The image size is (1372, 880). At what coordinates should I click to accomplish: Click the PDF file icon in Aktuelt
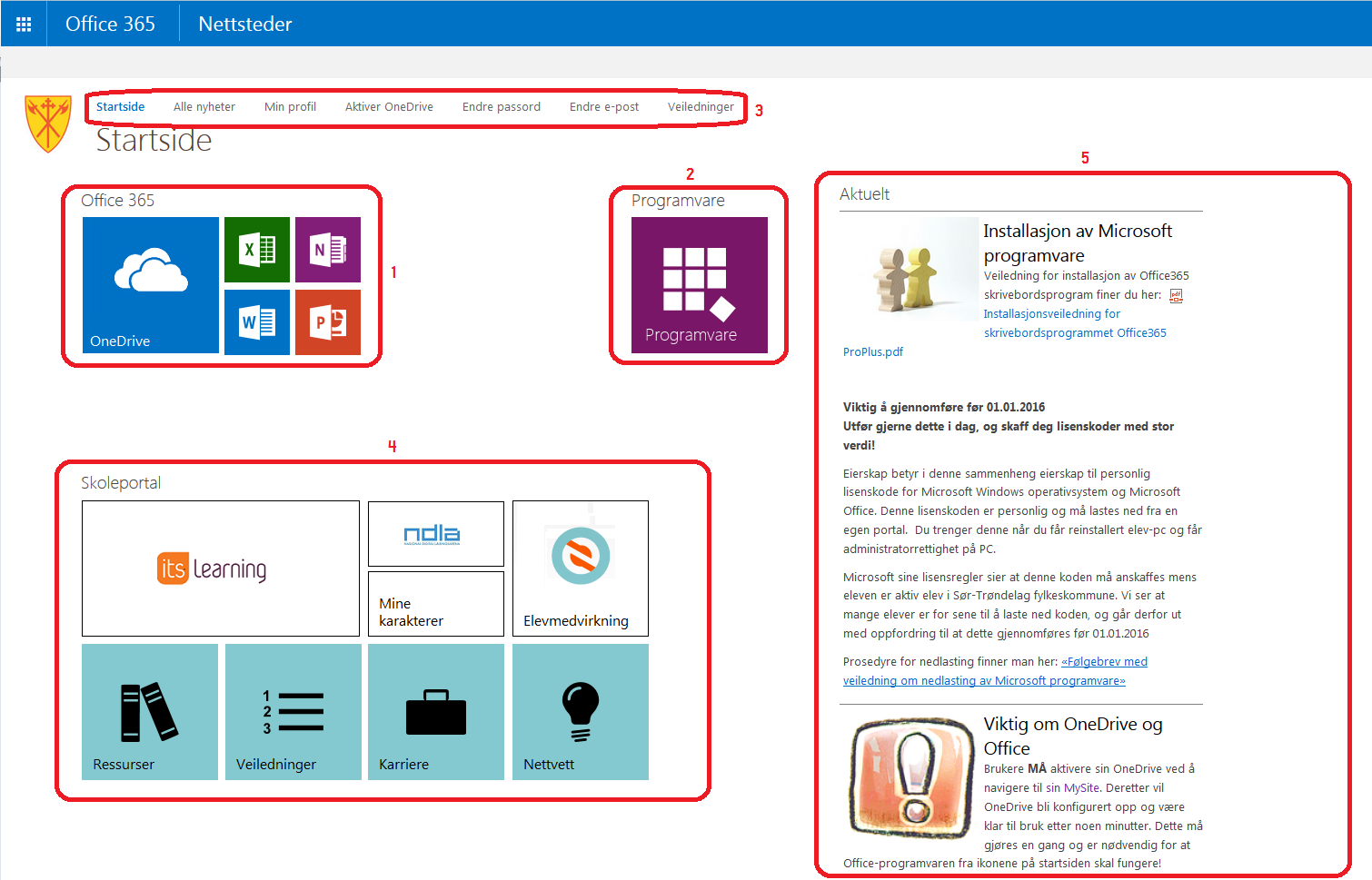point(1176,295)
